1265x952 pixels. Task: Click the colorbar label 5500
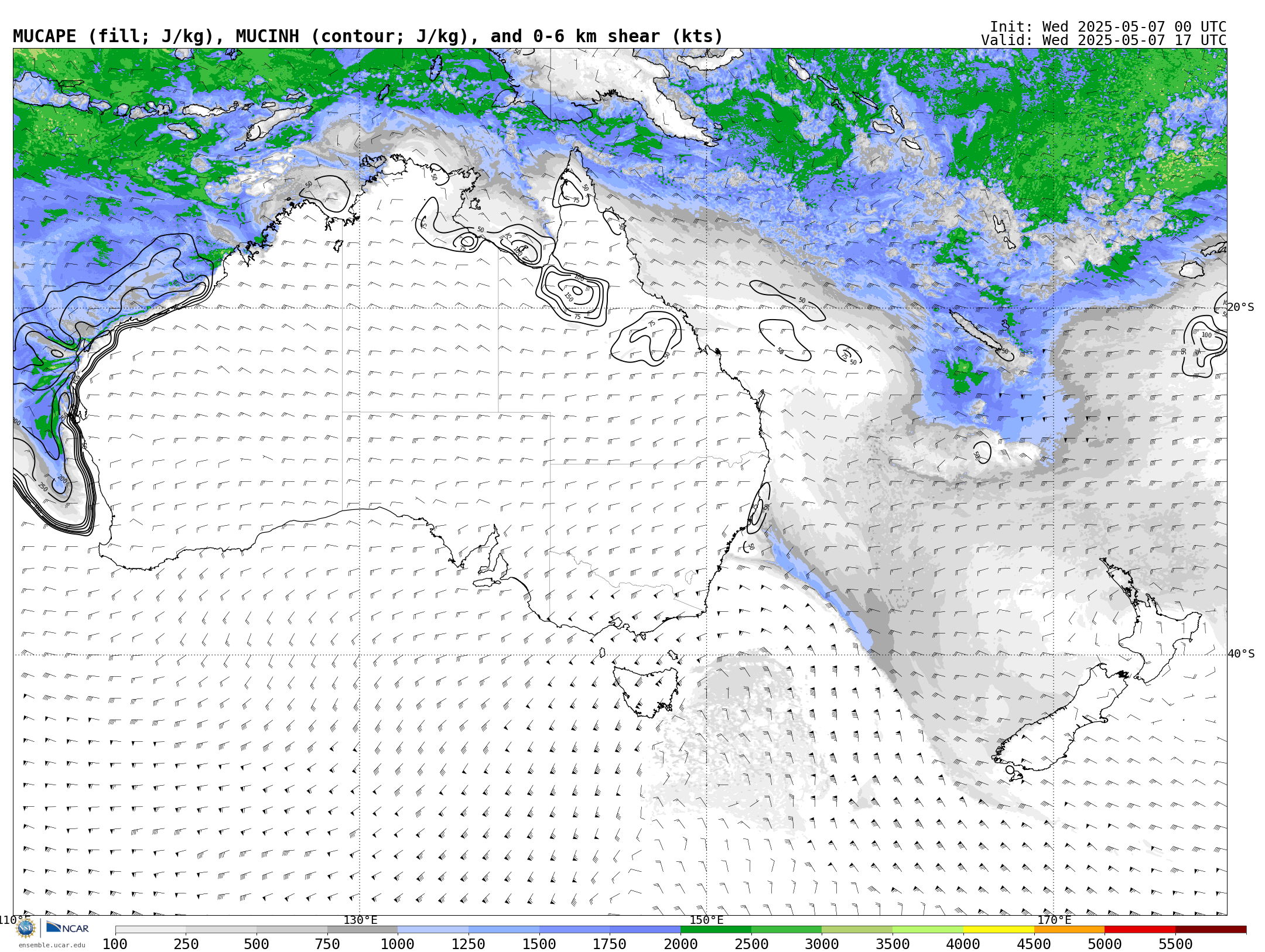coord(1175,944)
